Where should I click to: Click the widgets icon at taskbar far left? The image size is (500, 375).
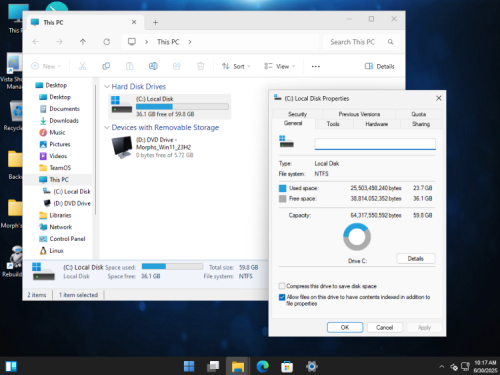point(11,366)
